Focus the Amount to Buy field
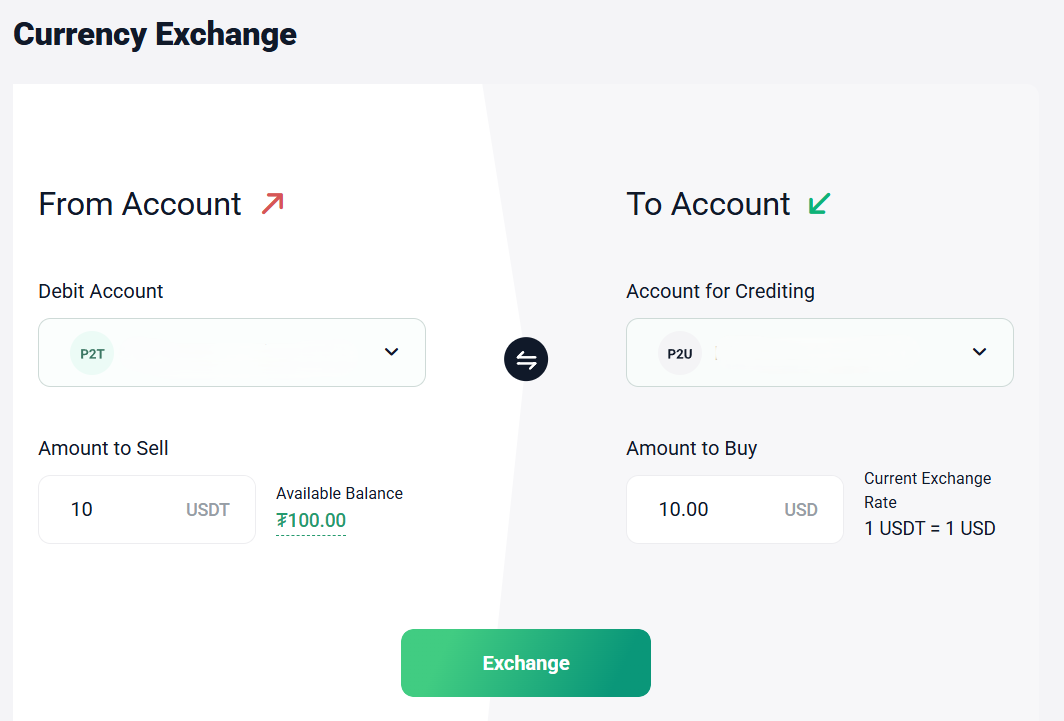Screen dimensions: 1064x721 [700, 509]
